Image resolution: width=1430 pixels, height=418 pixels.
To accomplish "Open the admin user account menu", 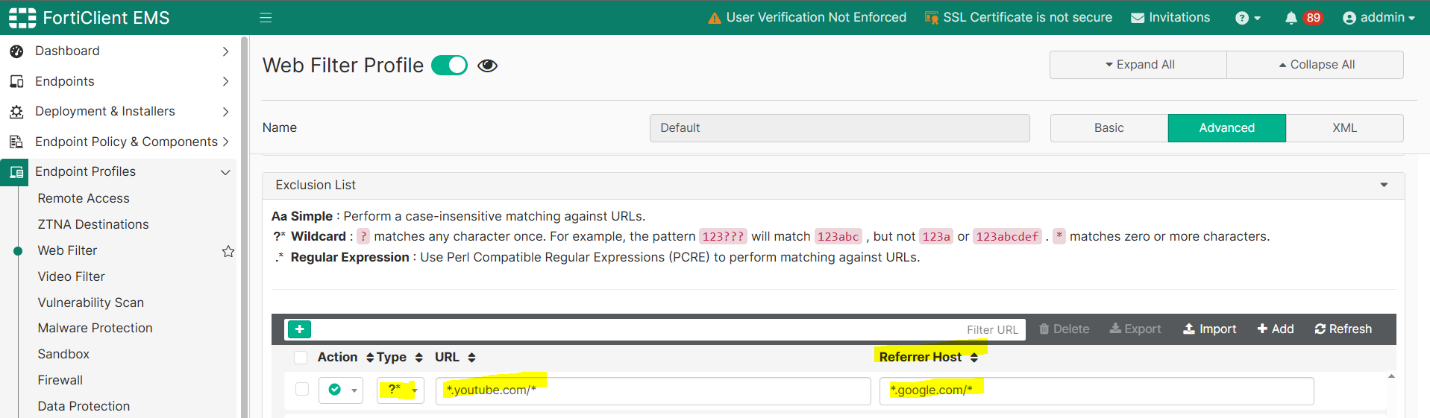I will (x=1378, y=18).
